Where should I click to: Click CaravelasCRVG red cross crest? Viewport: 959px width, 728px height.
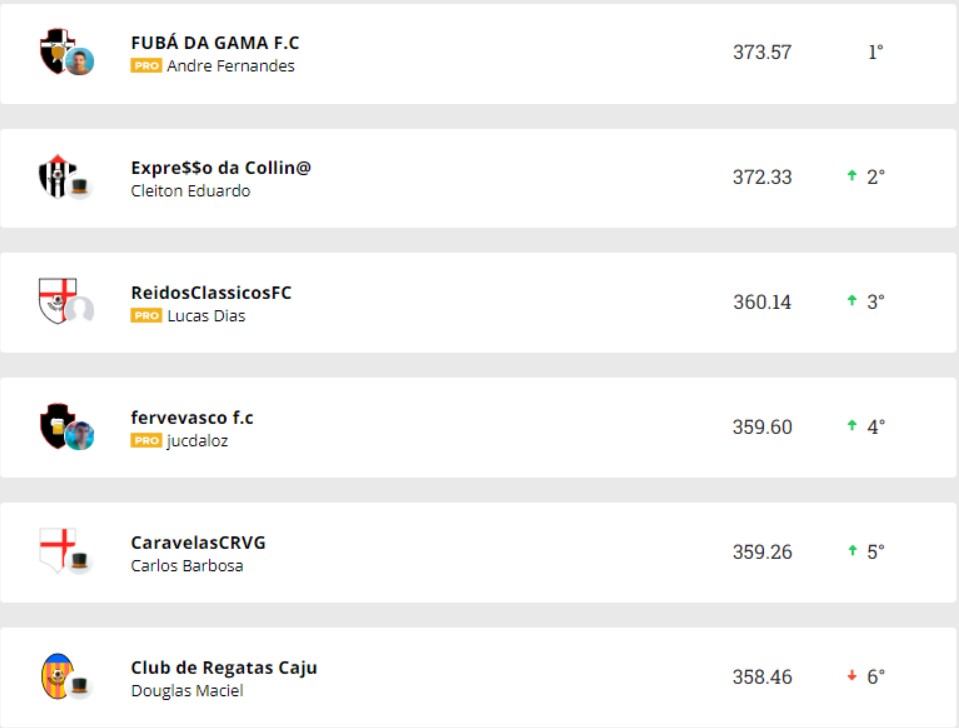[x=57, y=549]
